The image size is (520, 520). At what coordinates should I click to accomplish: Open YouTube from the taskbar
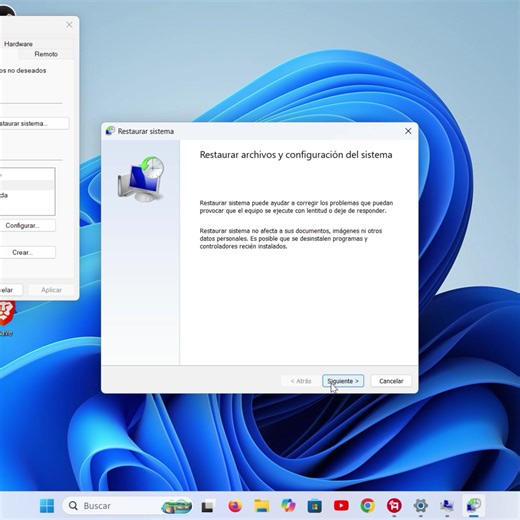click(x=341, y=506)
